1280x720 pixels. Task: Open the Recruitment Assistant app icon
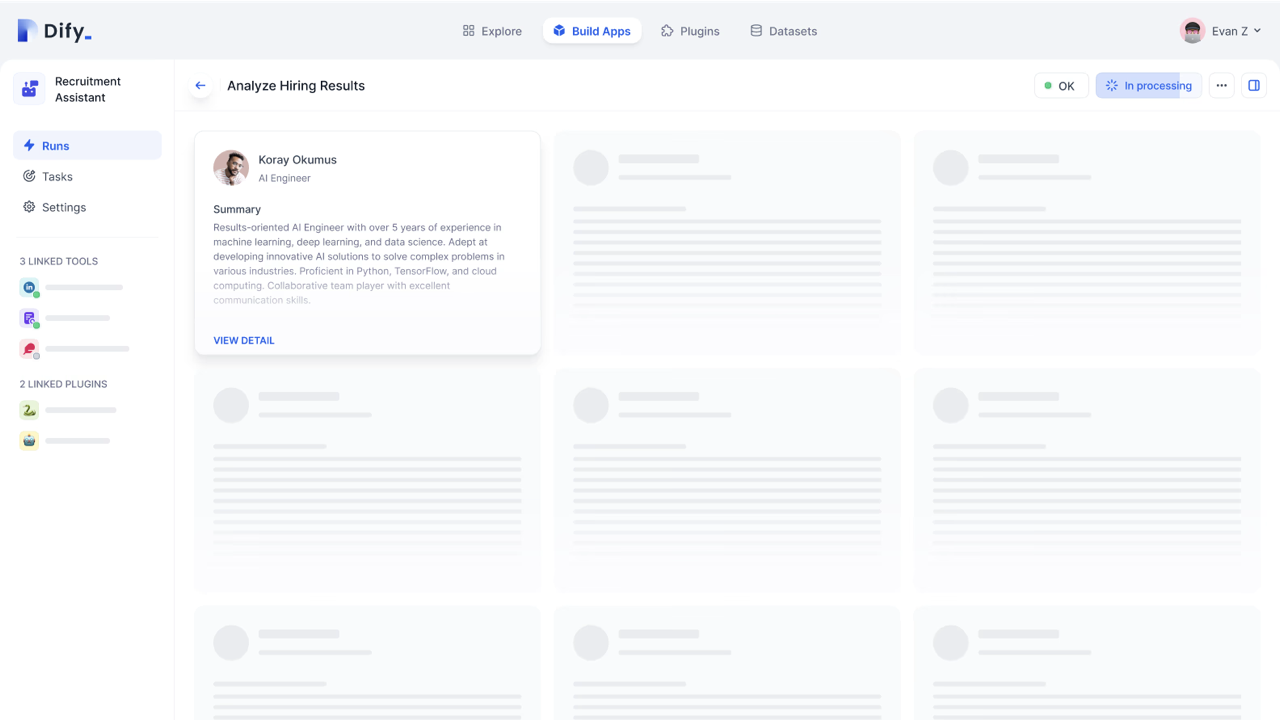tap(30, 89)
